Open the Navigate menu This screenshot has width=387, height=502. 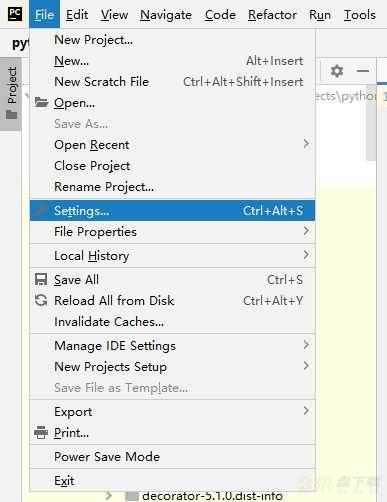point(166,15)
